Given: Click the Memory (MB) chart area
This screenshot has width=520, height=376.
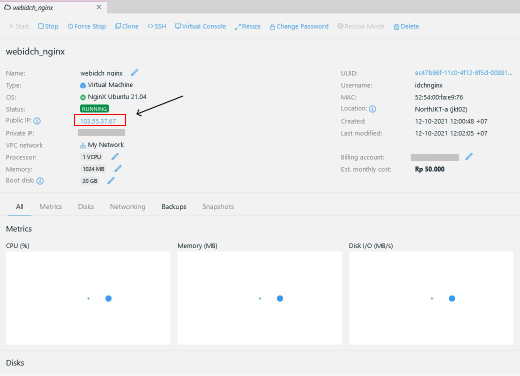Looking at the screenshot, I should (259, 298).
